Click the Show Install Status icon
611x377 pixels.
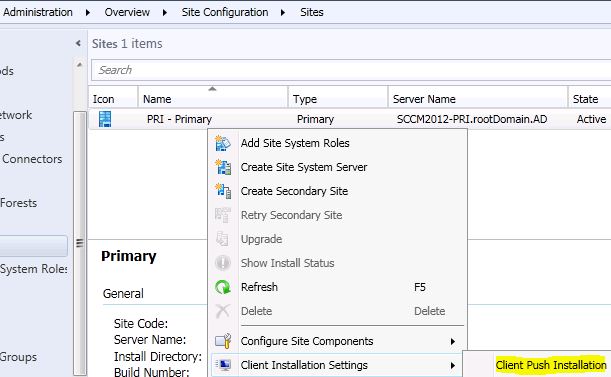pos(223,263)
